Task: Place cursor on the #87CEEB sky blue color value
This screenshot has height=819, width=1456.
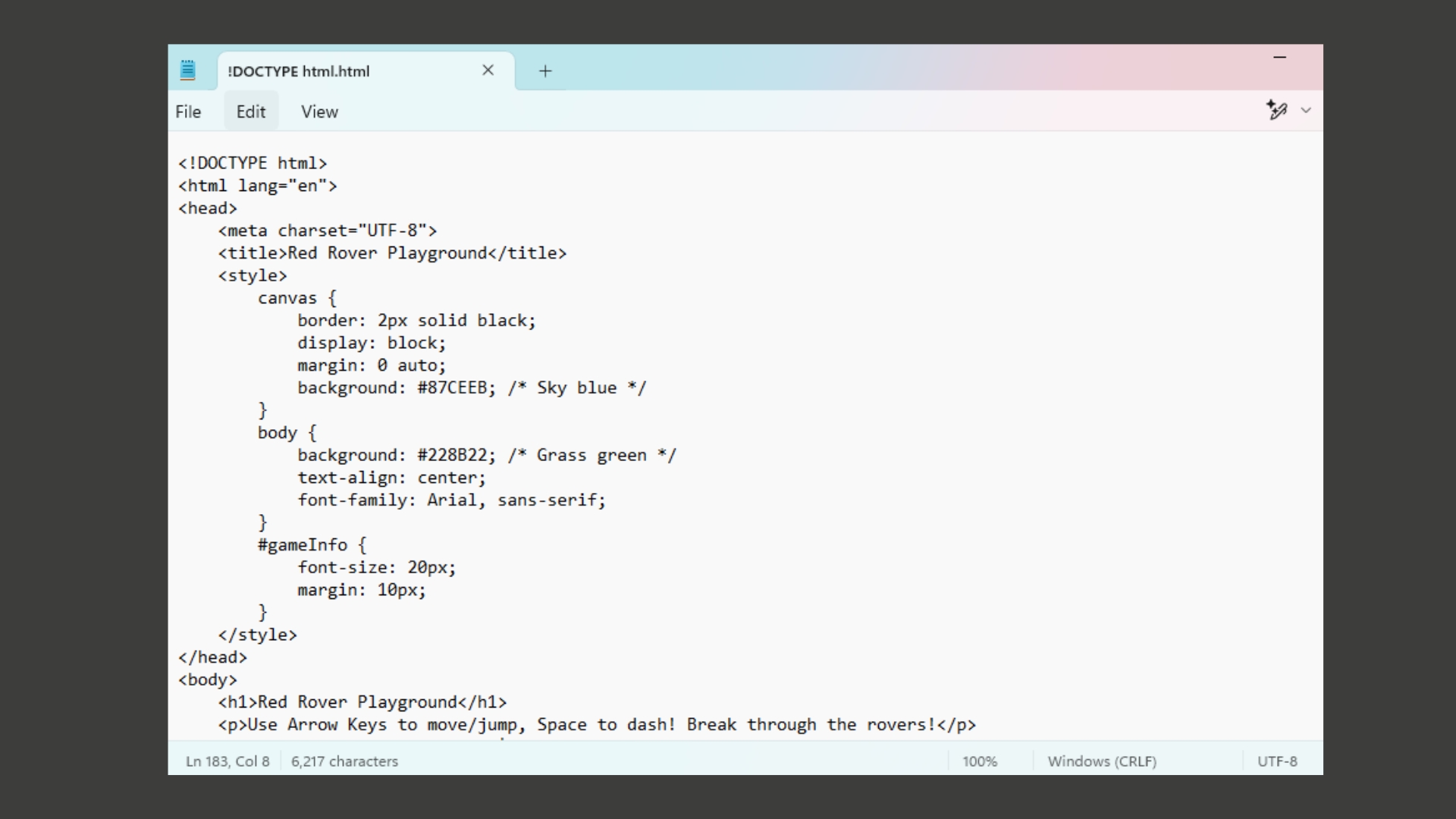Action: pos(453,388)
